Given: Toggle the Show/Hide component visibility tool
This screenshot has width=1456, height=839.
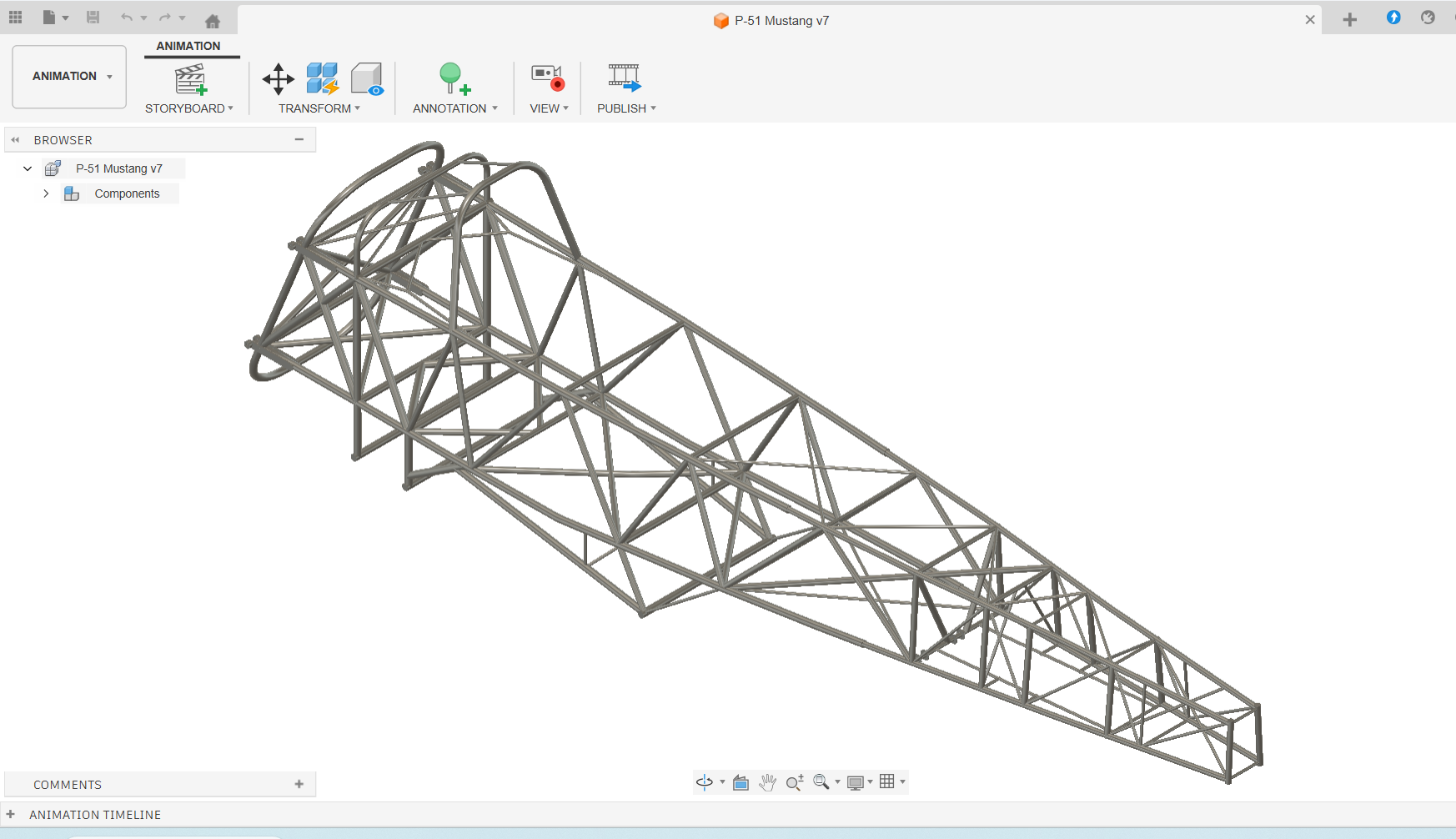Looking at the screenshot, I should point(367,79).
